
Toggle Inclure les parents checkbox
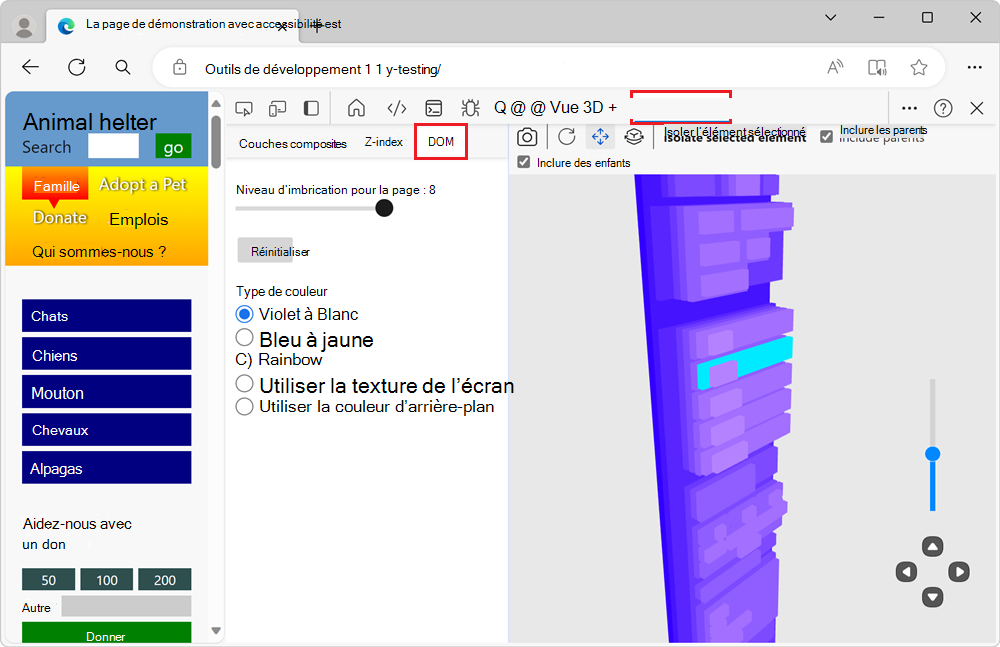point(826,136)
